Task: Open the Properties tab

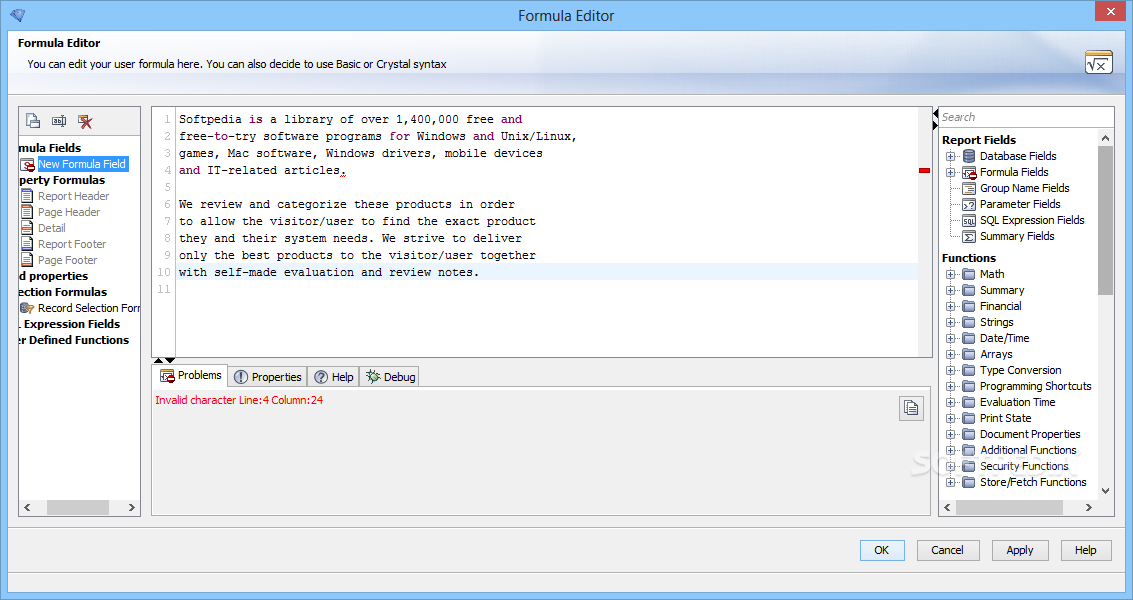Action: point(267,377)
